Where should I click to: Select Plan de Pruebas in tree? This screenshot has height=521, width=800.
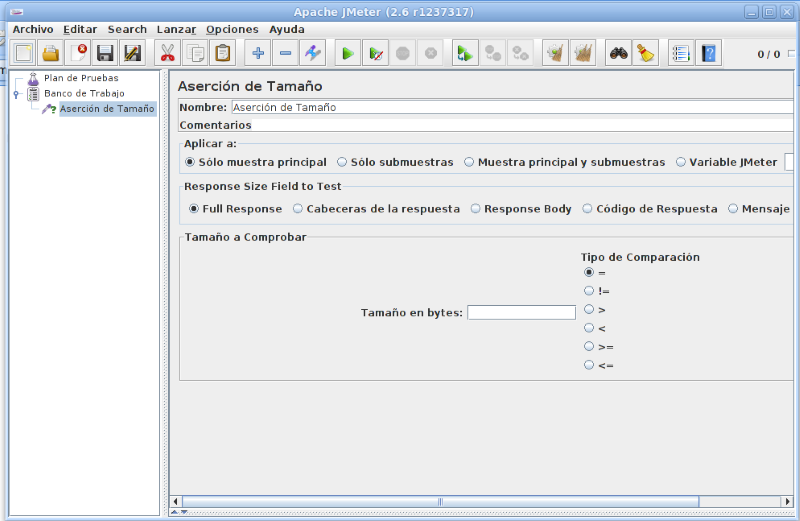[x=81, y=78]
